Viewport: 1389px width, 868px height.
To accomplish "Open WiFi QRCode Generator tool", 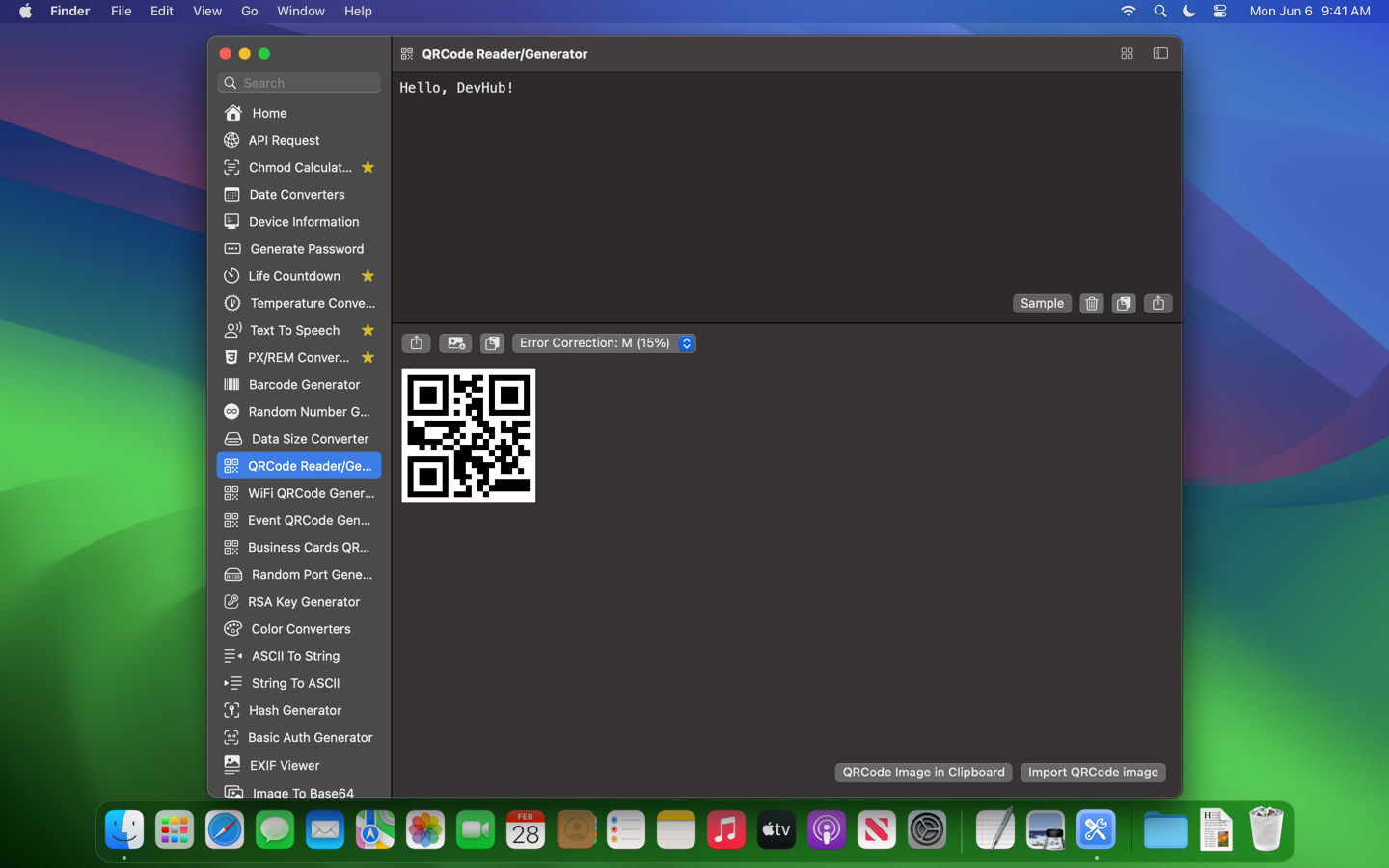I will [299, 493].
